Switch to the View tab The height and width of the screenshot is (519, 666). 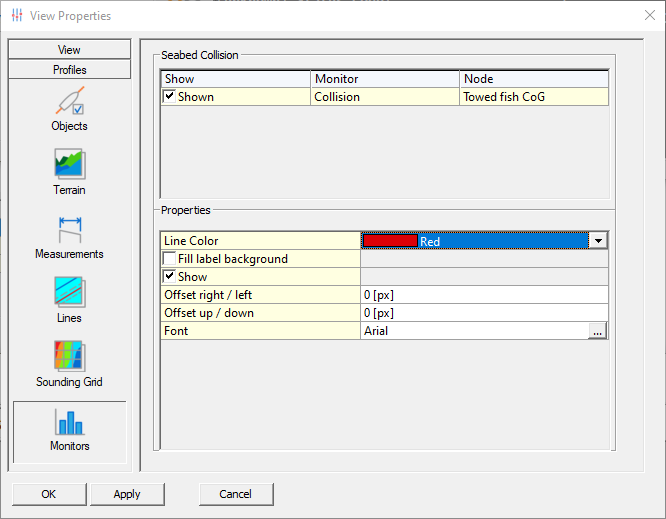[69, 50]
